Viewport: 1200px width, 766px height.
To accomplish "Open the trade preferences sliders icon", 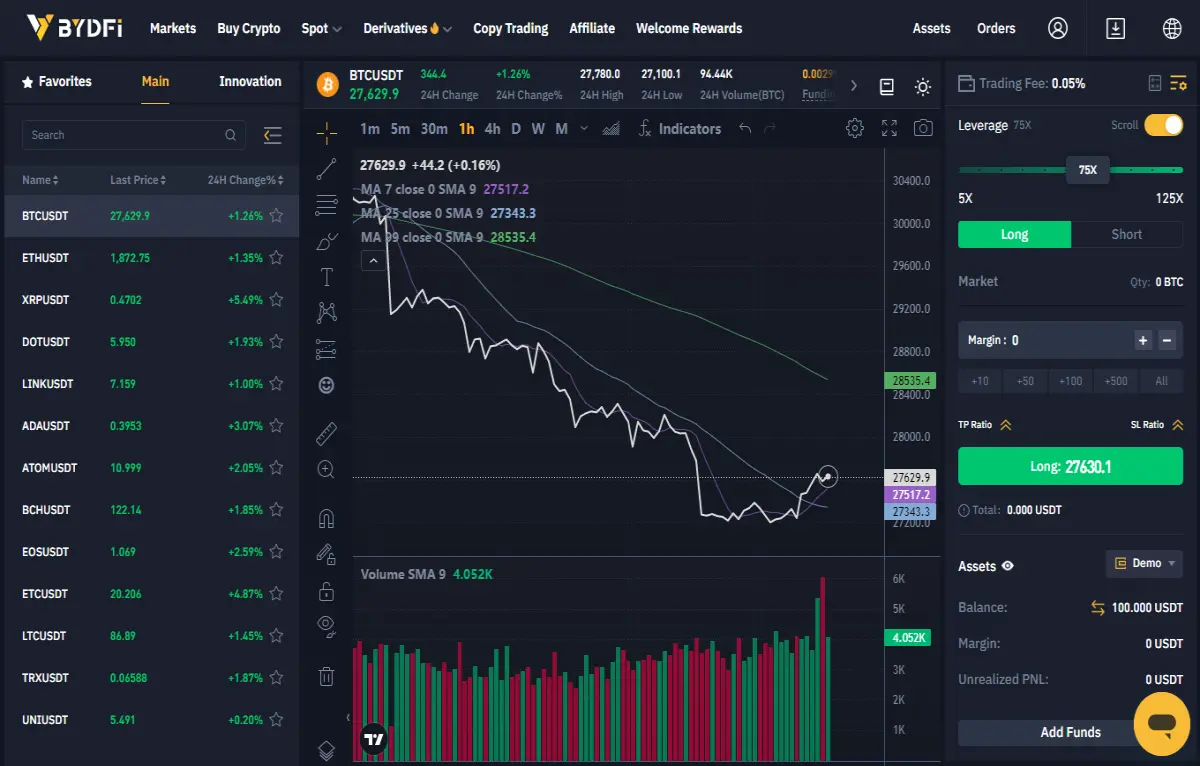I will [x=1179, y=83].
